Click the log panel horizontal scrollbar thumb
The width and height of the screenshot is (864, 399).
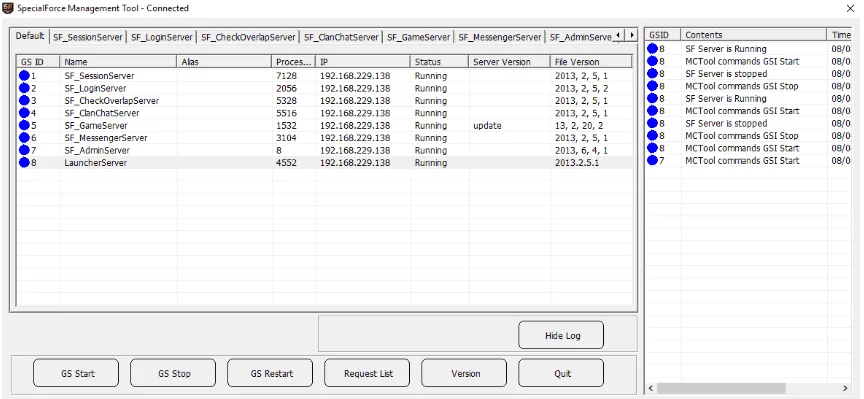[x=721, y=388]
